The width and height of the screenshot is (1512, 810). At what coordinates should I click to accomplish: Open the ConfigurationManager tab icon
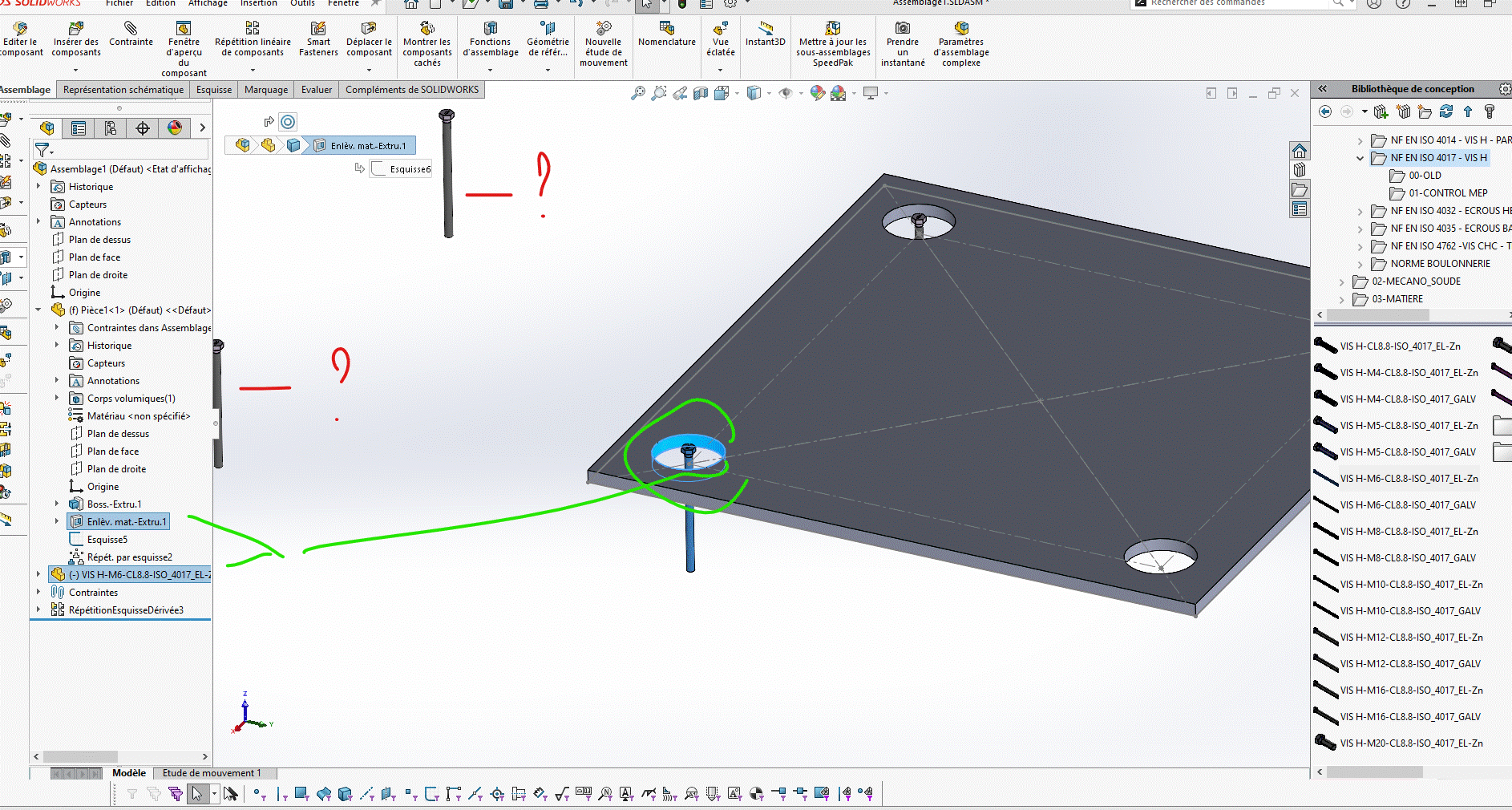point(111,128)
